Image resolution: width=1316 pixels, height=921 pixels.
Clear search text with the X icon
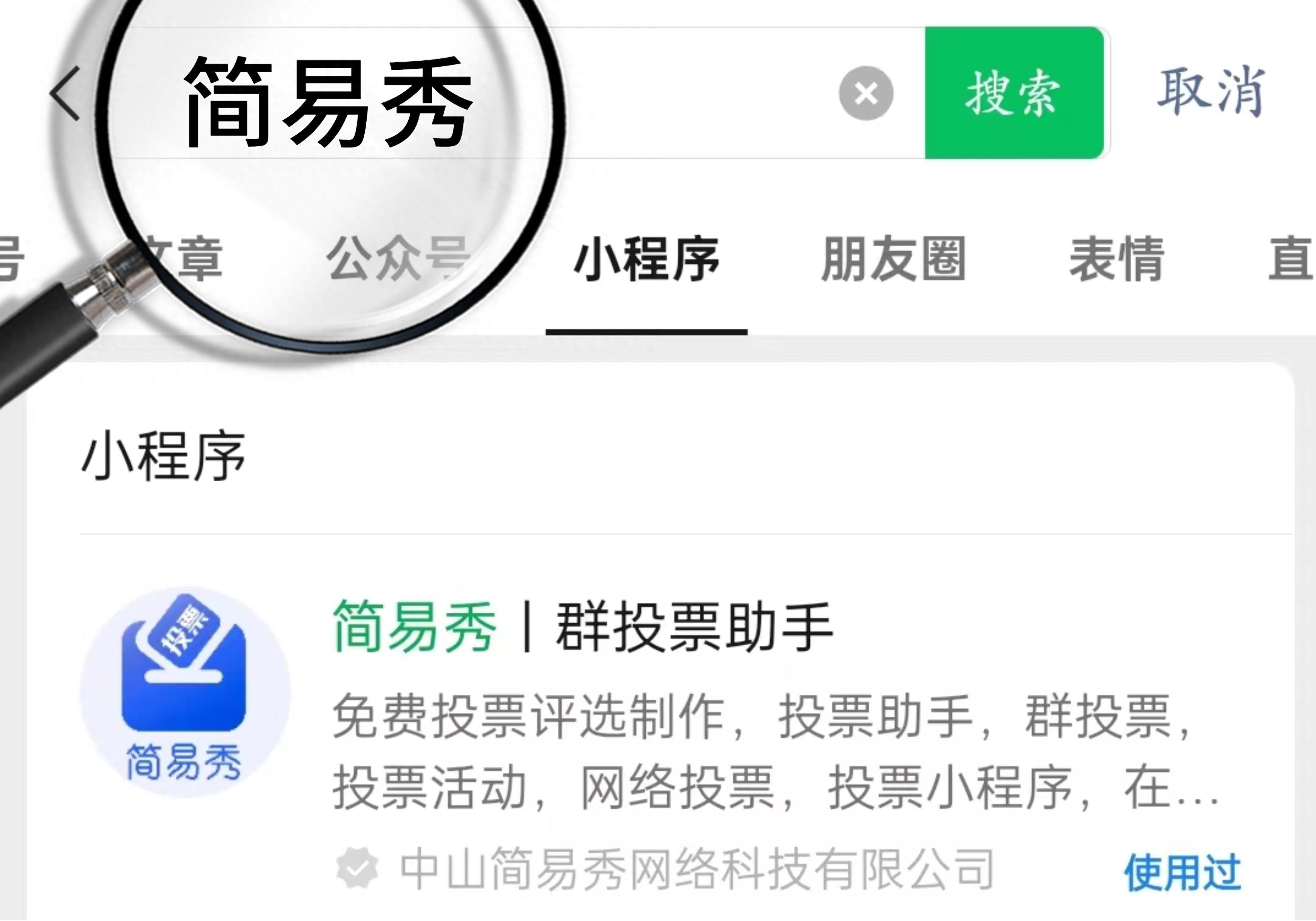click(866, 93)
